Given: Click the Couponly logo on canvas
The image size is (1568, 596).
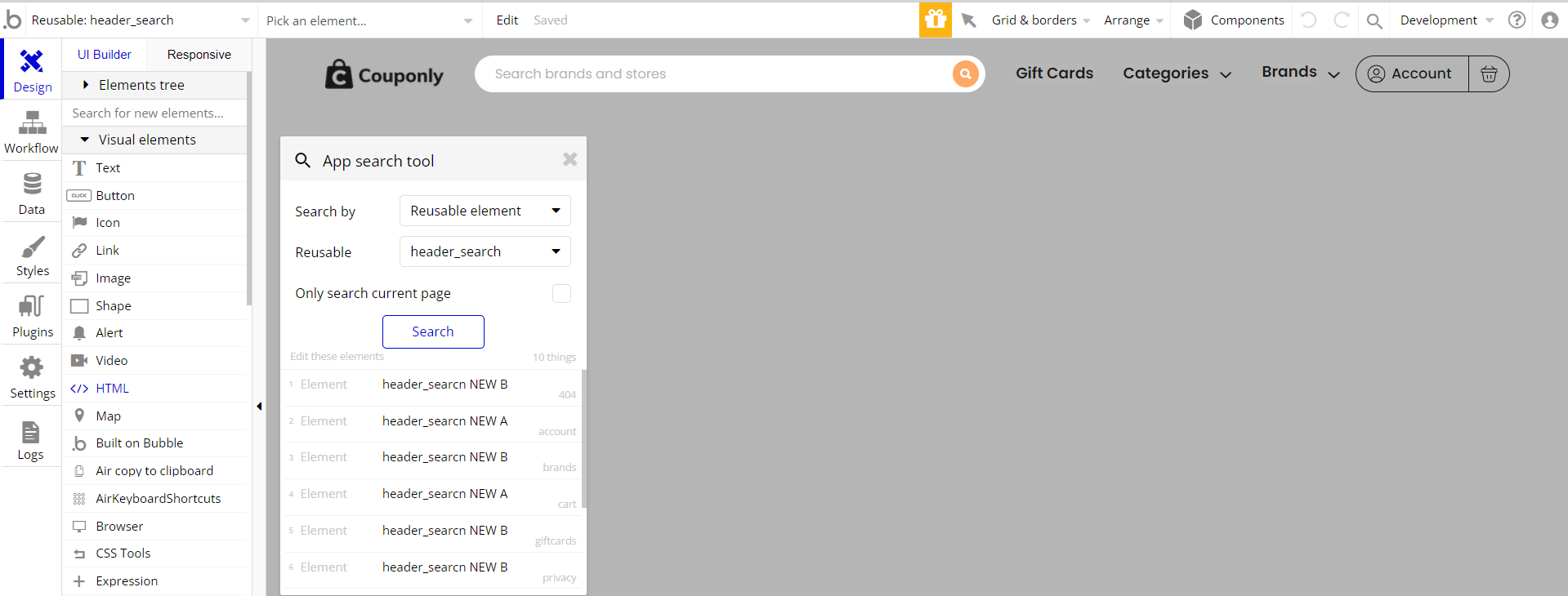Looking at the screenshot, I should tap(384, 74).
